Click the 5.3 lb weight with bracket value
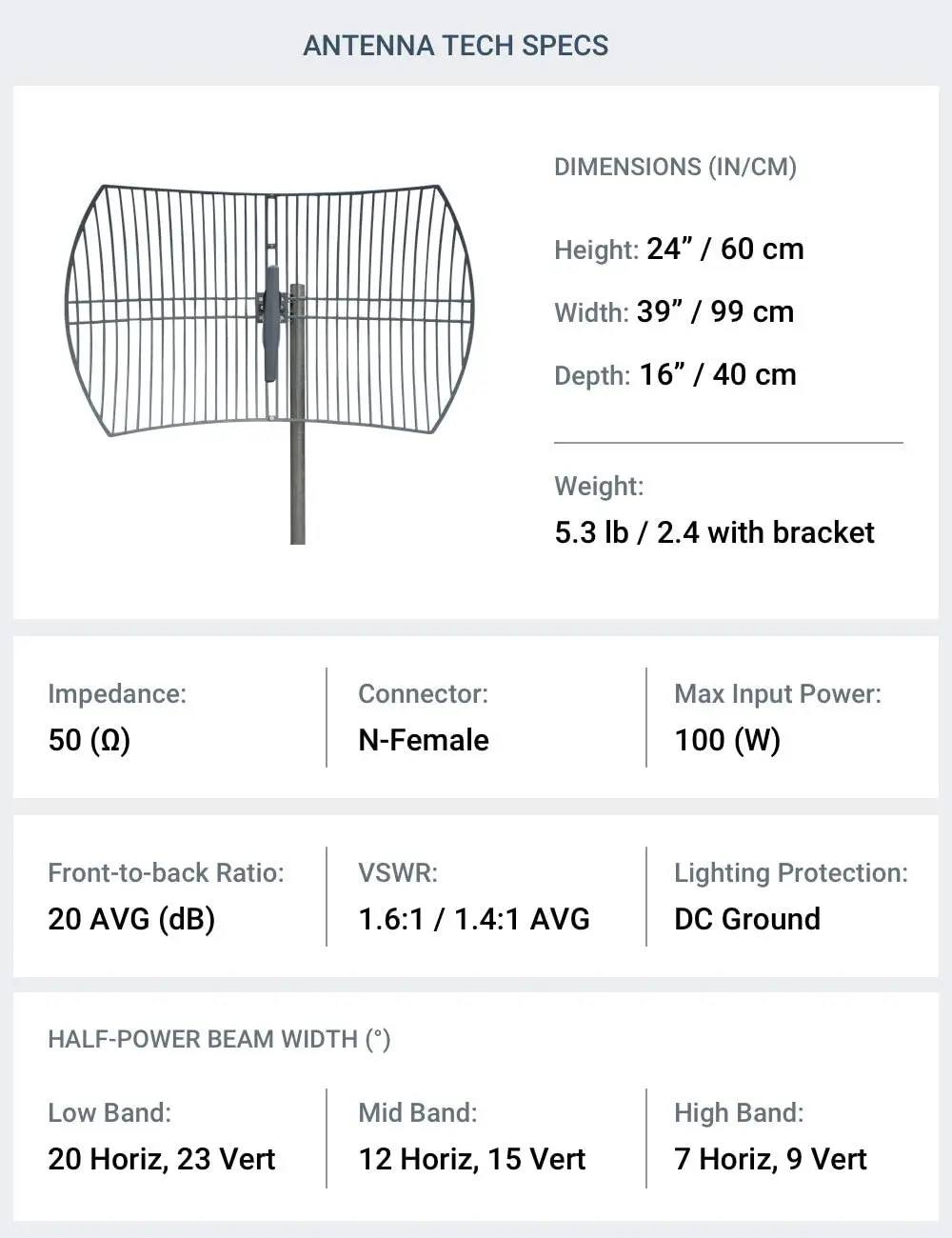The height and width of the screenshot is (1238, 952). [714, 532]
